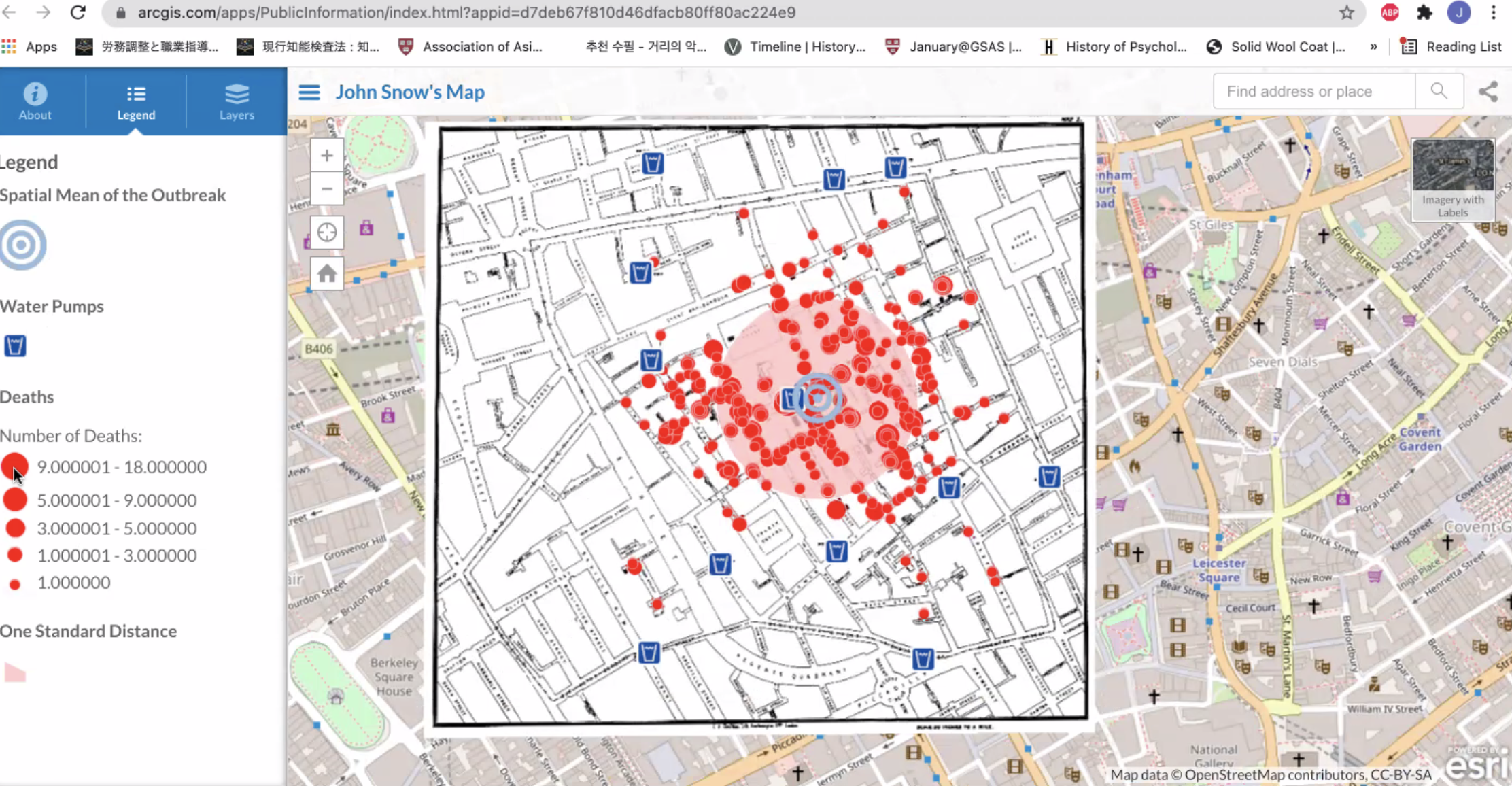The height and width of the screenshot is (786, 1512).
Task: Bookmark this page with the star icon
Action: point(1346,13)
